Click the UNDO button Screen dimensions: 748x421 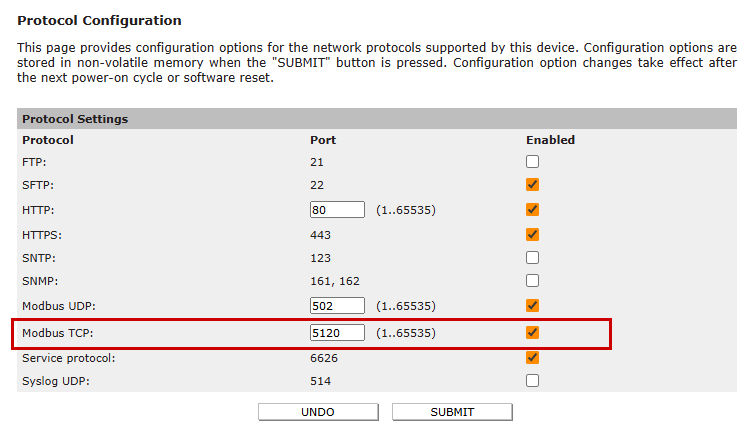(318, 412)
